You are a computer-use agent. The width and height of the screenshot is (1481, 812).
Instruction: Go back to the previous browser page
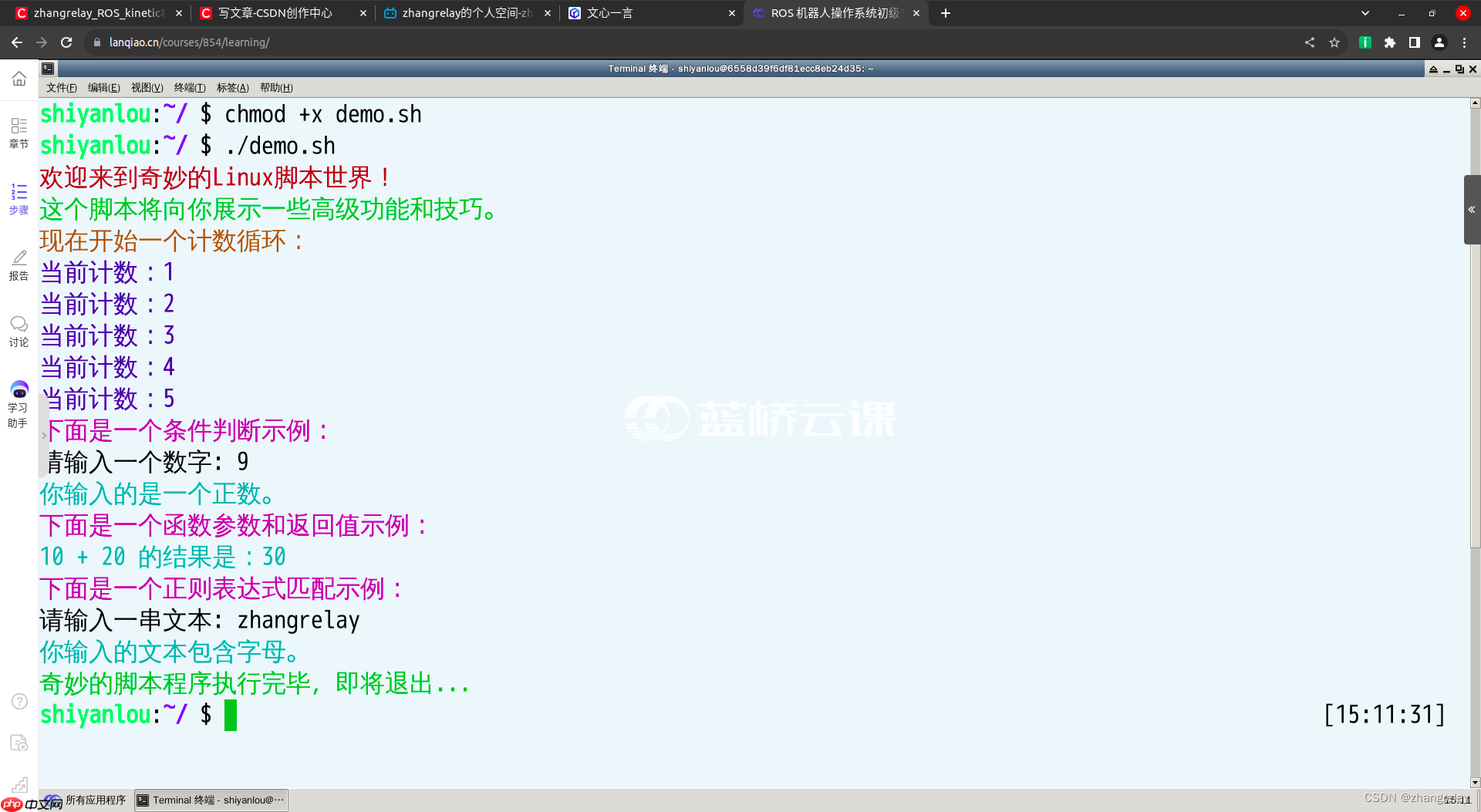17,42
